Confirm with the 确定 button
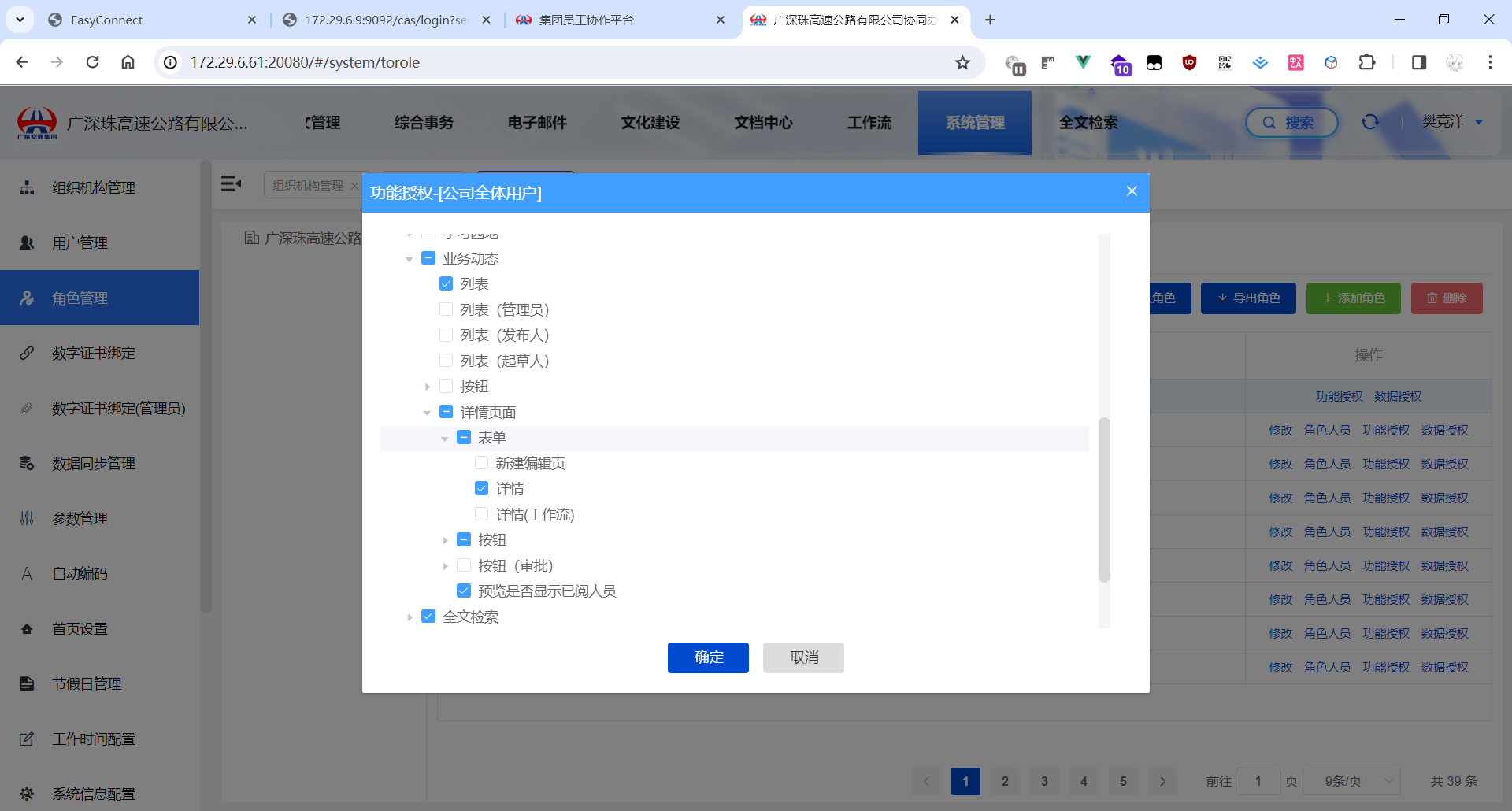This screenshot has height=811, width=1512. pyautogui.click(x=708, y=657)
